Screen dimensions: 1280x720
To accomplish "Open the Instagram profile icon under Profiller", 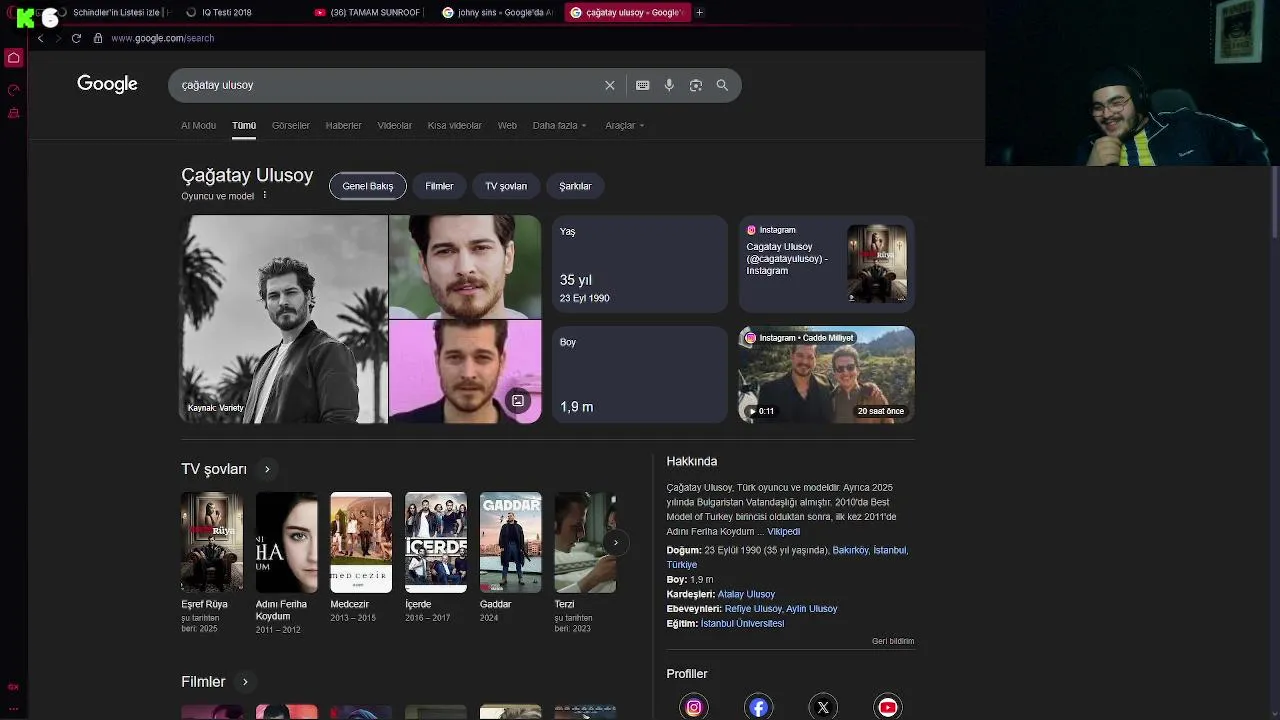I will click(693, 707).
